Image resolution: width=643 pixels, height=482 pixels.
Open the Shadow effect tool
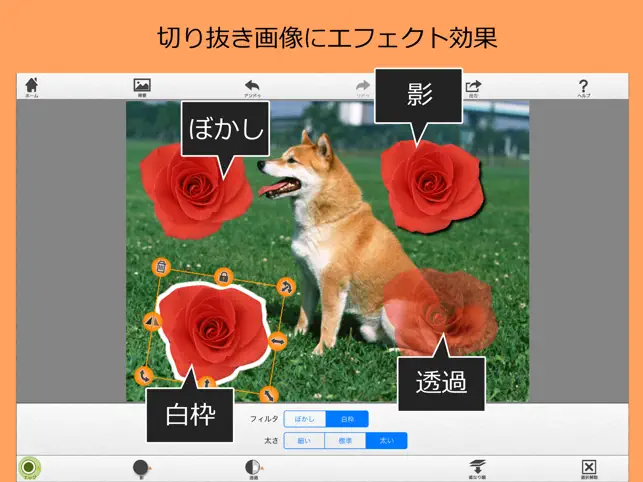141,468
